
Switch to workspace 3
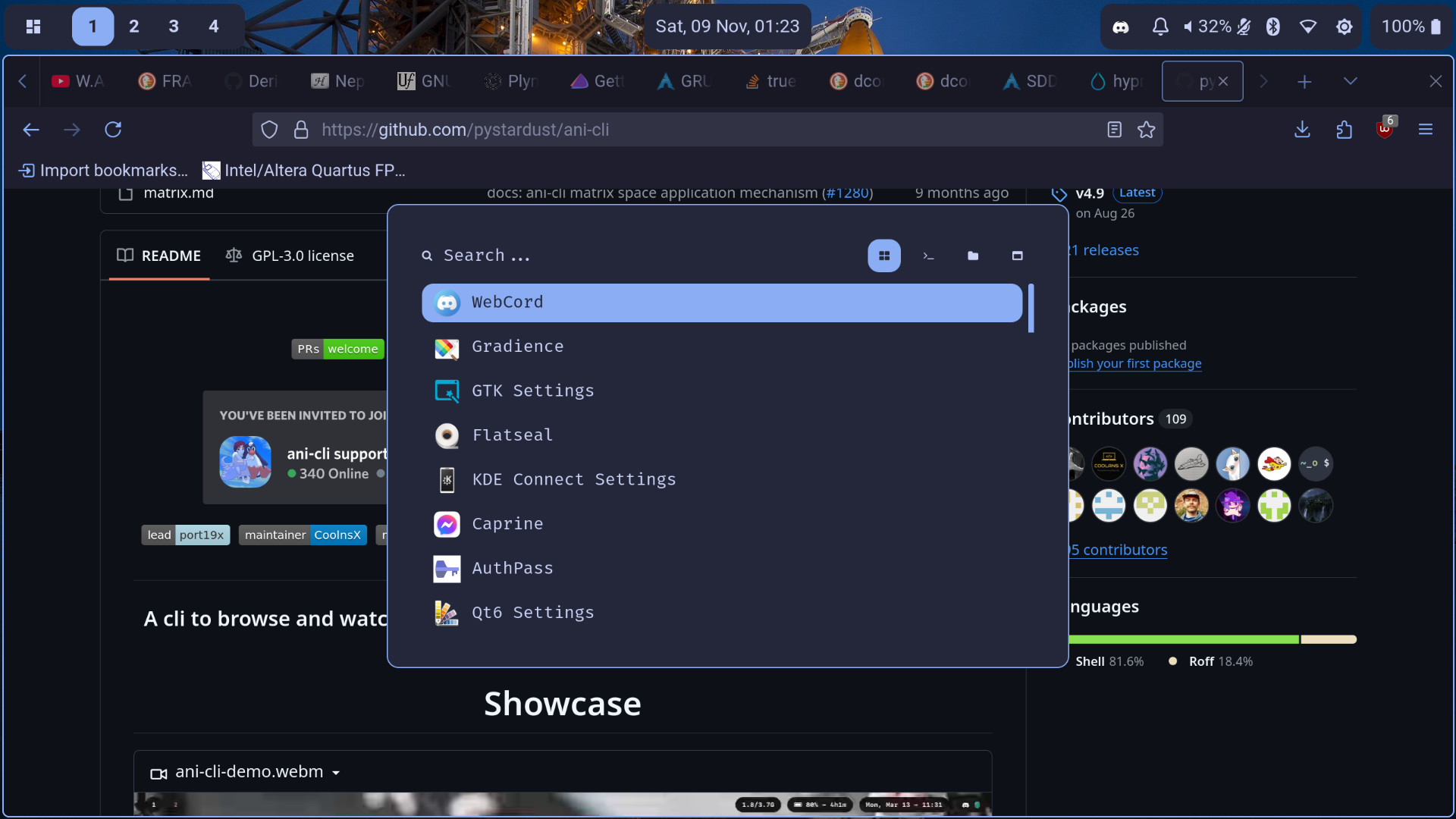point(174,27)
